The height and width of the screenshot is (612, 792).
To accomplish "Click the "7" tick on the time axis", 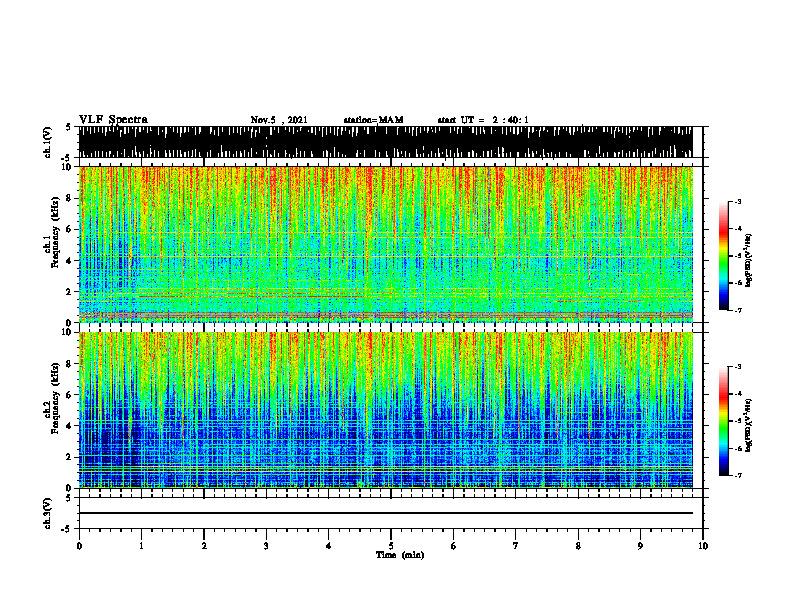I will click(516, 546).
